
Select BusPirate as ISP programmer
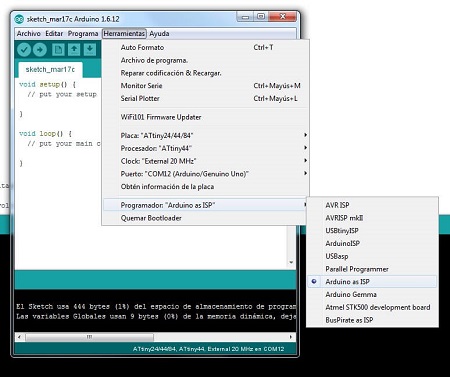click(372, 320)
